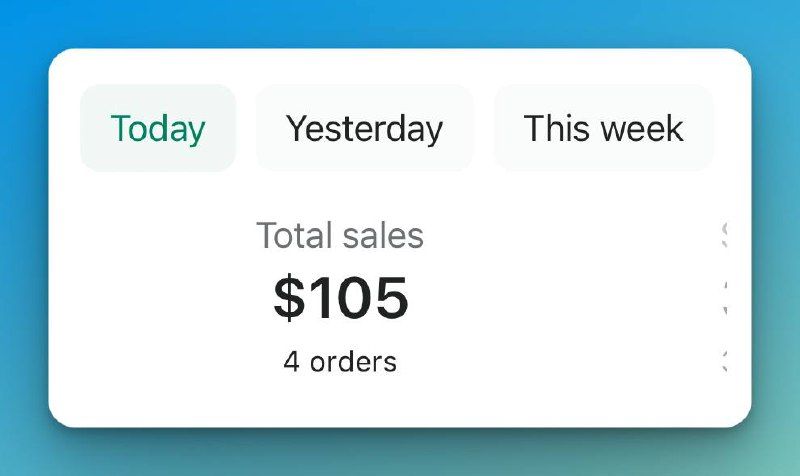Select the Today tab
800x476 pixels.
158,128
